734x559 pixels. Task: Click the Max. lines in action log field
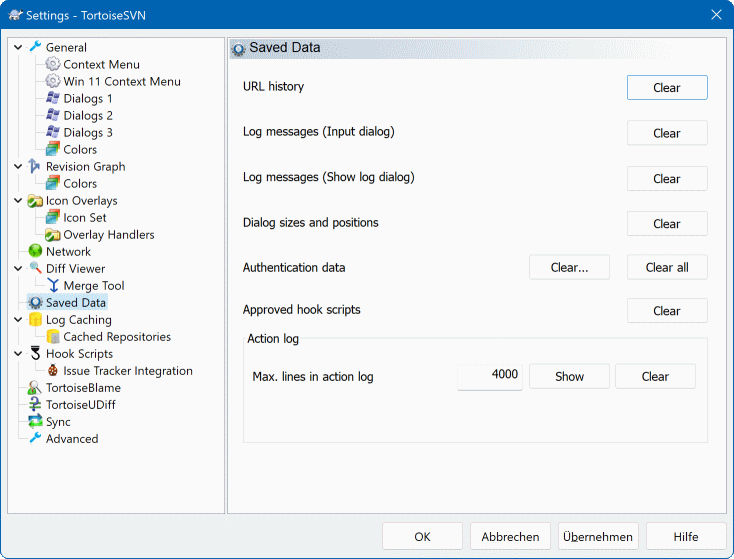pyautogui.click(x=490, y=376)
